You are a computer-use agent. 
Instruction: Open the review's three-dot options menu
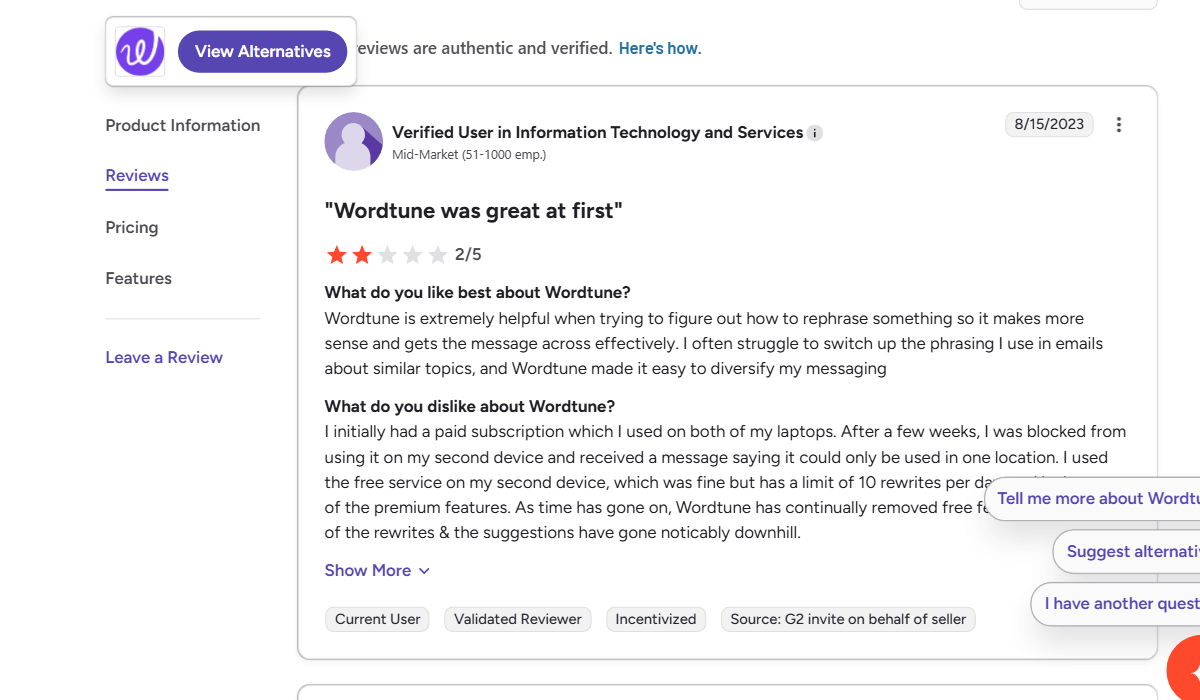coord(1119,125)
